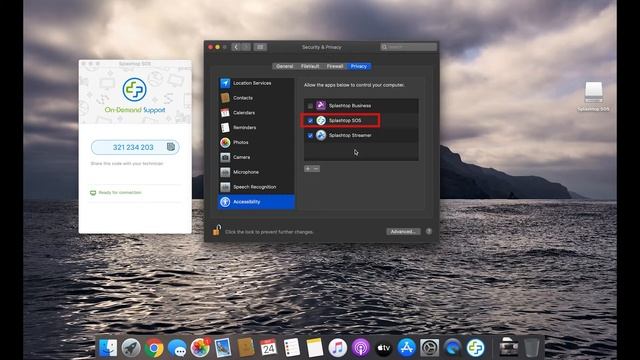Image resolution: width=640 pixels, height=360 pixels.
Task: Select Calendars in the privacy sidebar
Action: (256, 113)
